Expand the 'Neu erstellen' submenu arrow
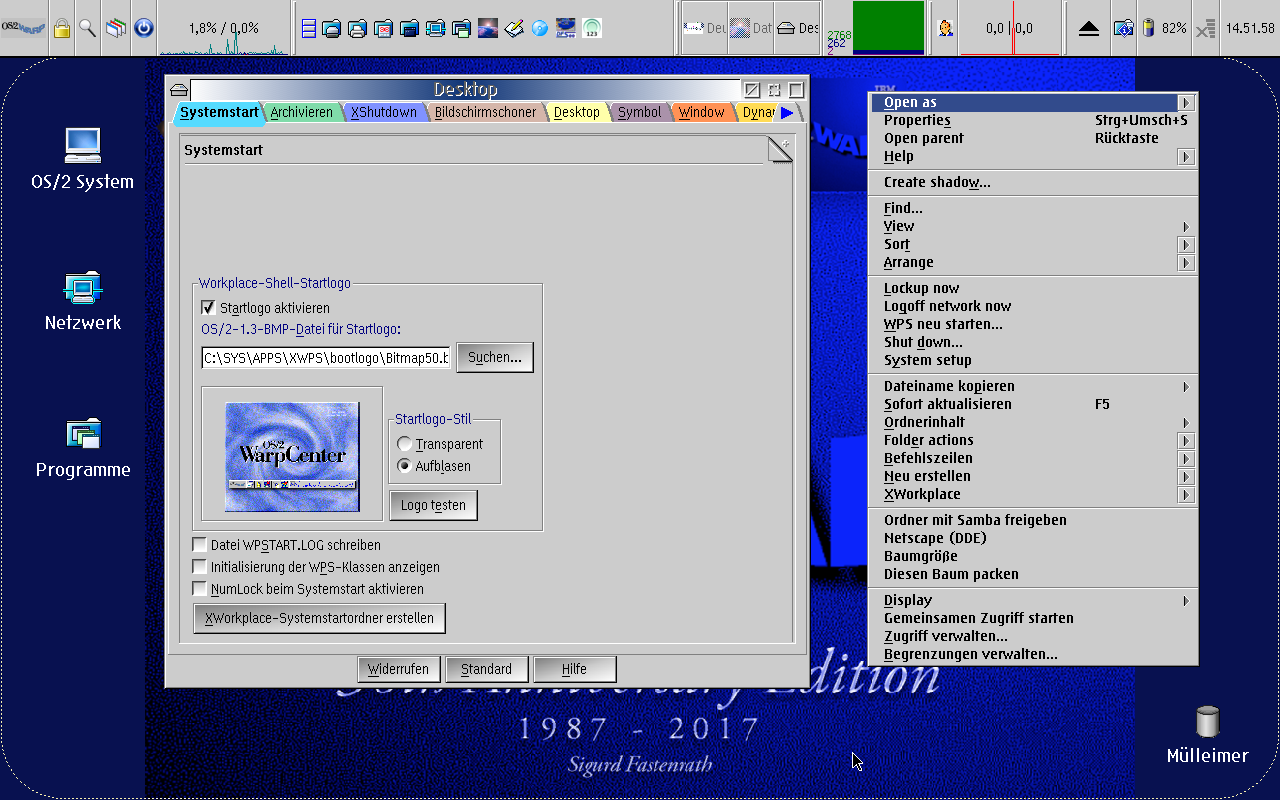 point(1186,477)
